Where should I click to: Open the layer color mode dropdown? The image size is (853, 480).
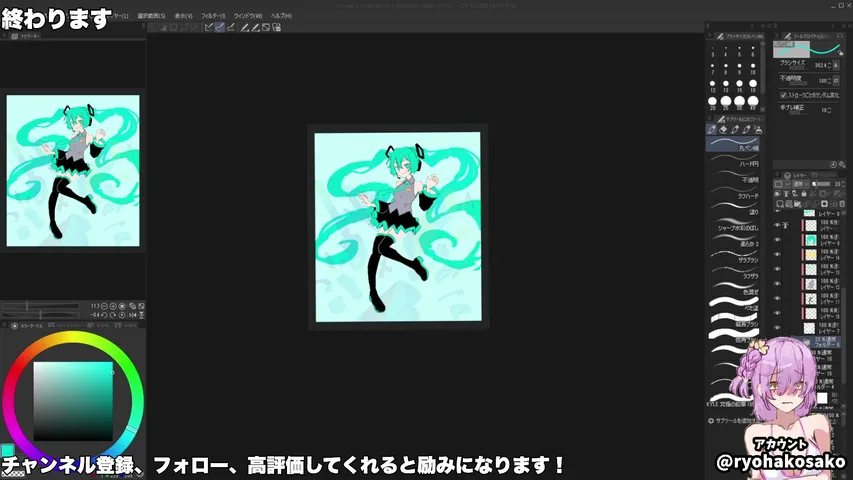(x=782, y=184)
